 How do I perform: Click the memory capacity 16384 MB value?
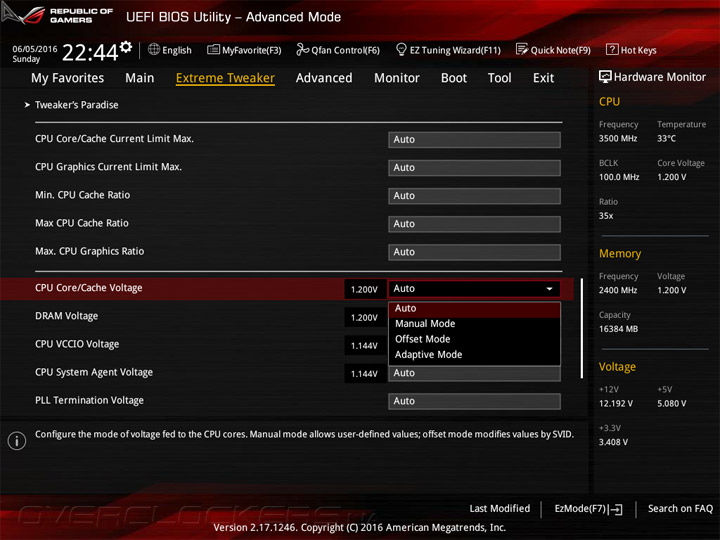tap(618, 329)
